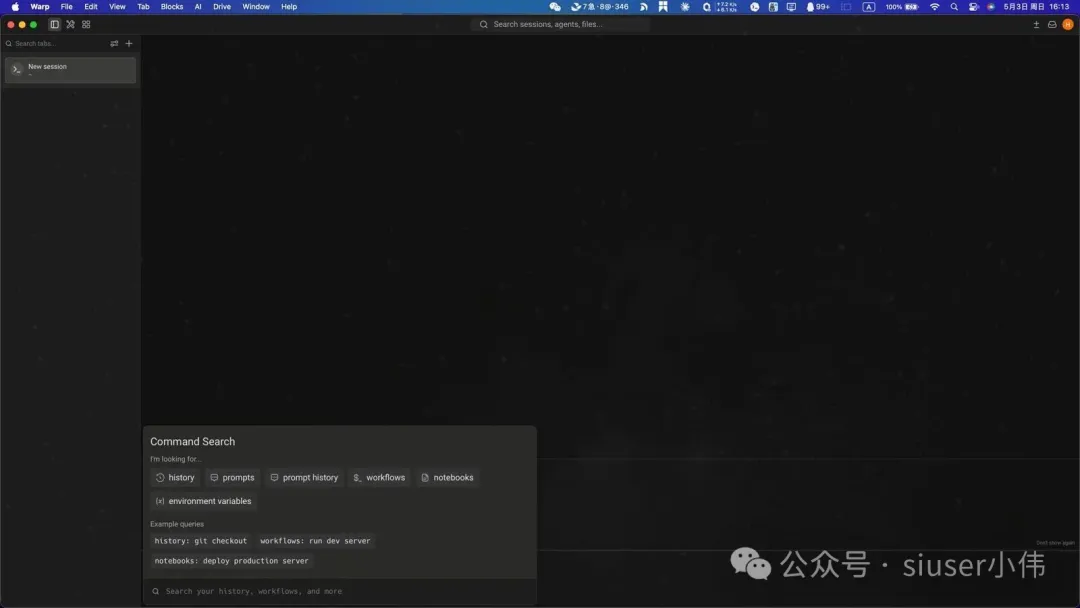Click the input source A icon
Image resolution: width=1080 pixels, height=608 pixels.
tap(869, 6)
